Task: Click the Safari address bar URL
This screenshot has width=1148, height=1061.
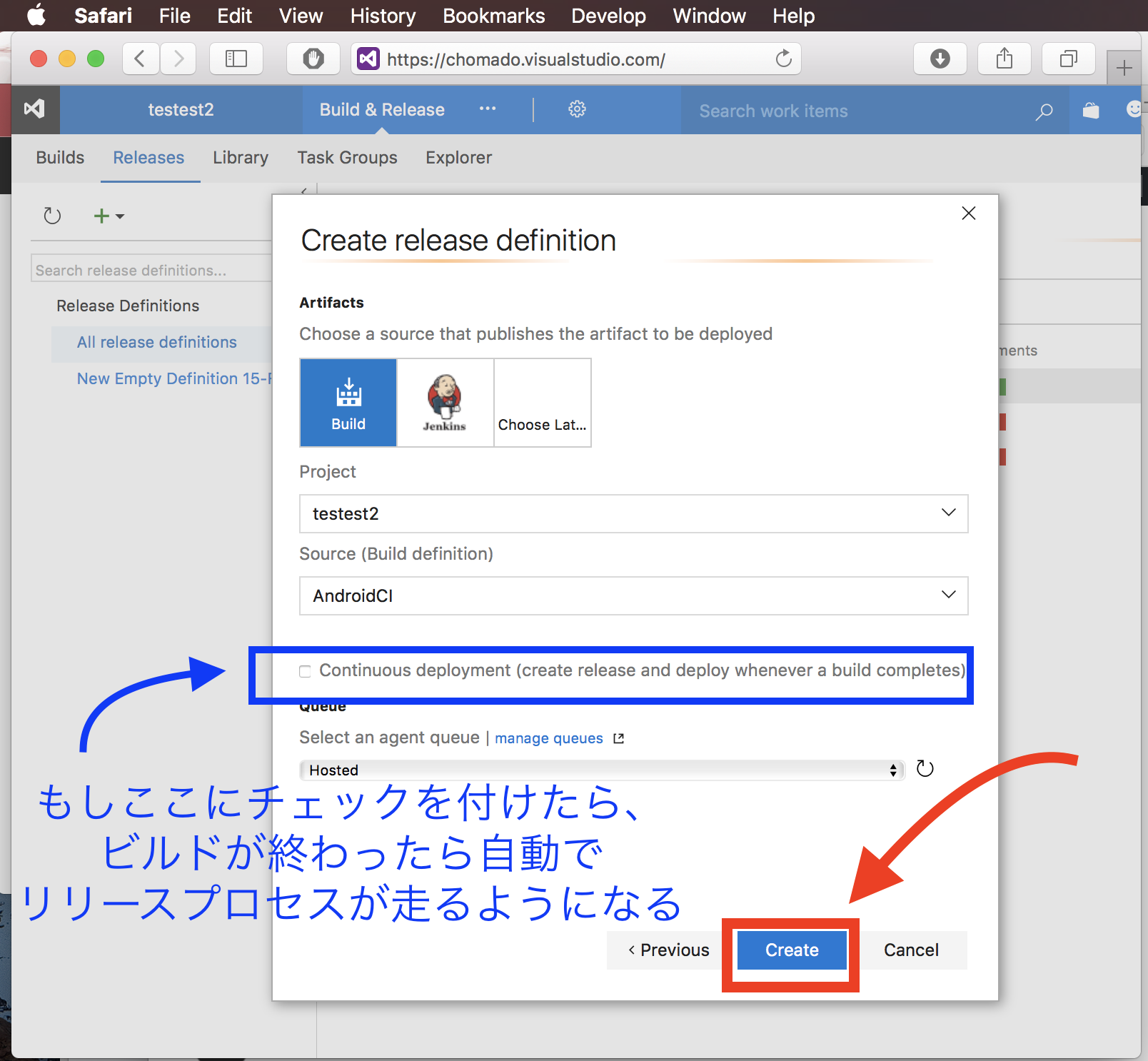Action: coord(526,59)
